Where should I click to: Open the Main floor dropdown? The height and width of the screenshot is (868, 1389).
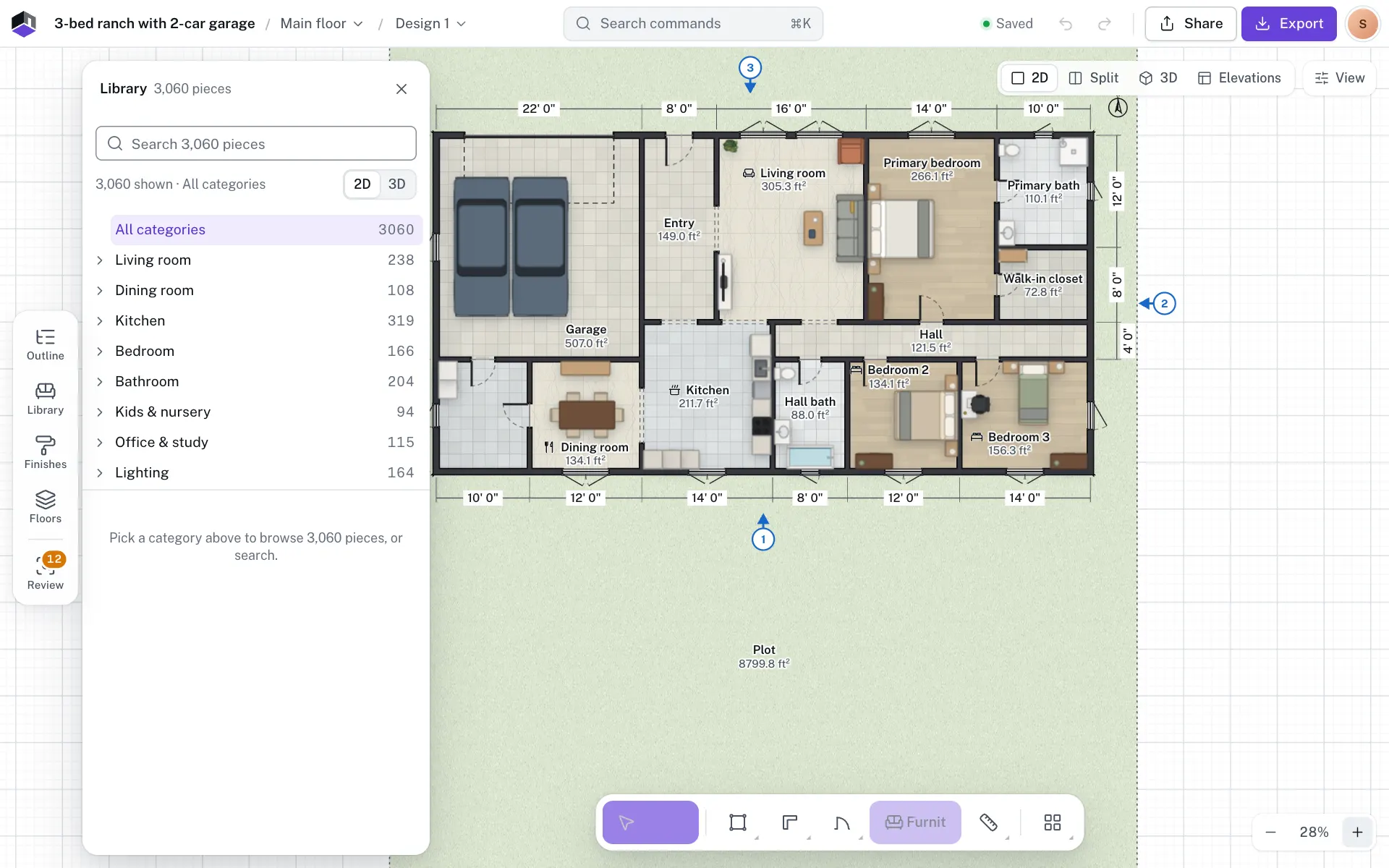coord(322,24)
